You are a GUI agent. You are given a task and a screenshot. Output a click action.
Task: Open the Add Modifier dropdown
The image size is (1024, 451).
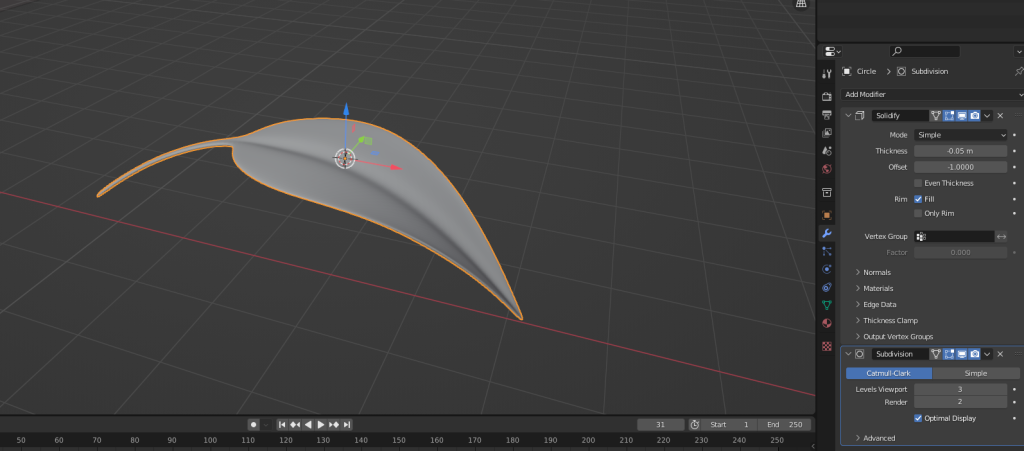point(930,94)
